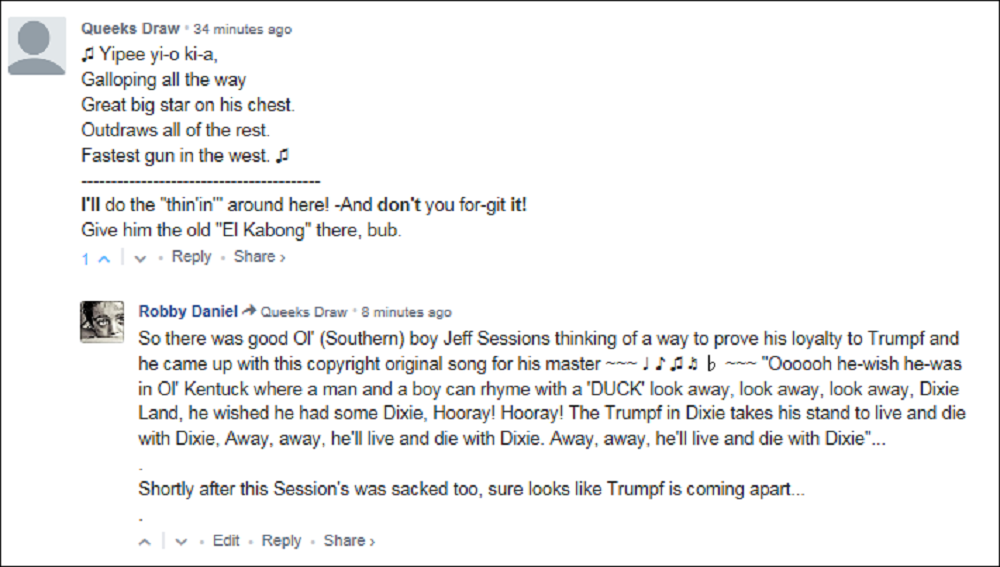Expand Share options under Queeks Draw's comment

[259, 257]
